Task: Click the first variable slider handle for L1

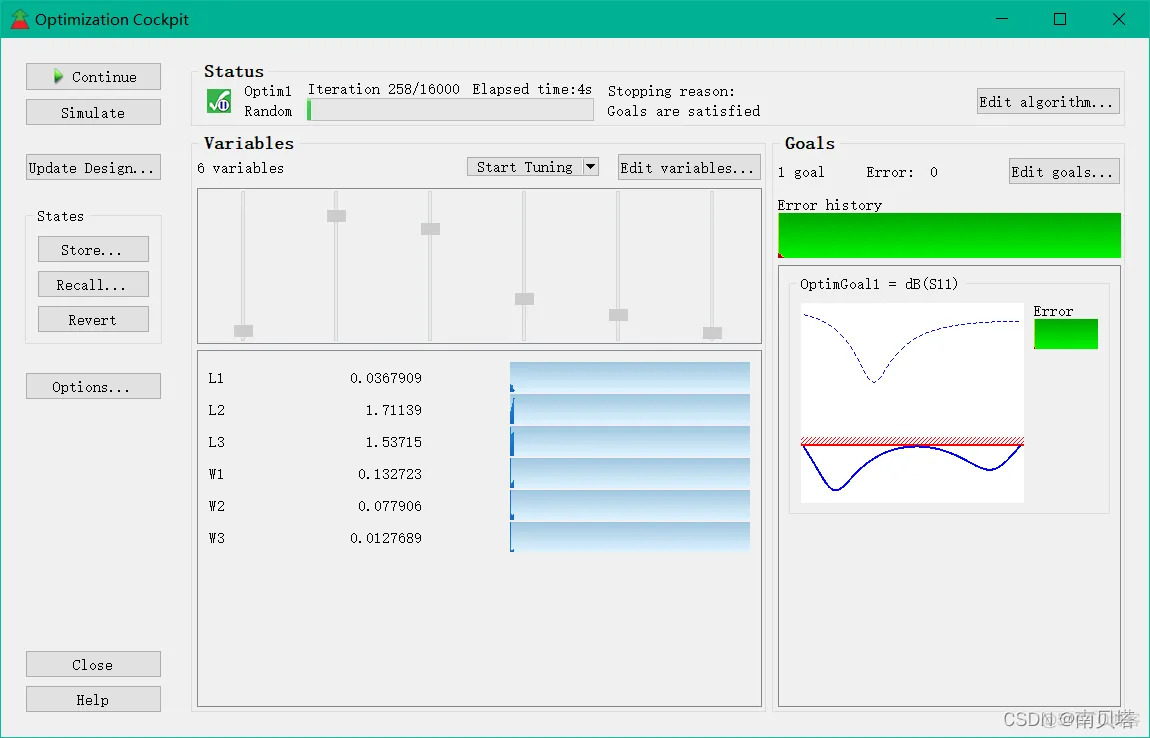Action: [243, 331]
